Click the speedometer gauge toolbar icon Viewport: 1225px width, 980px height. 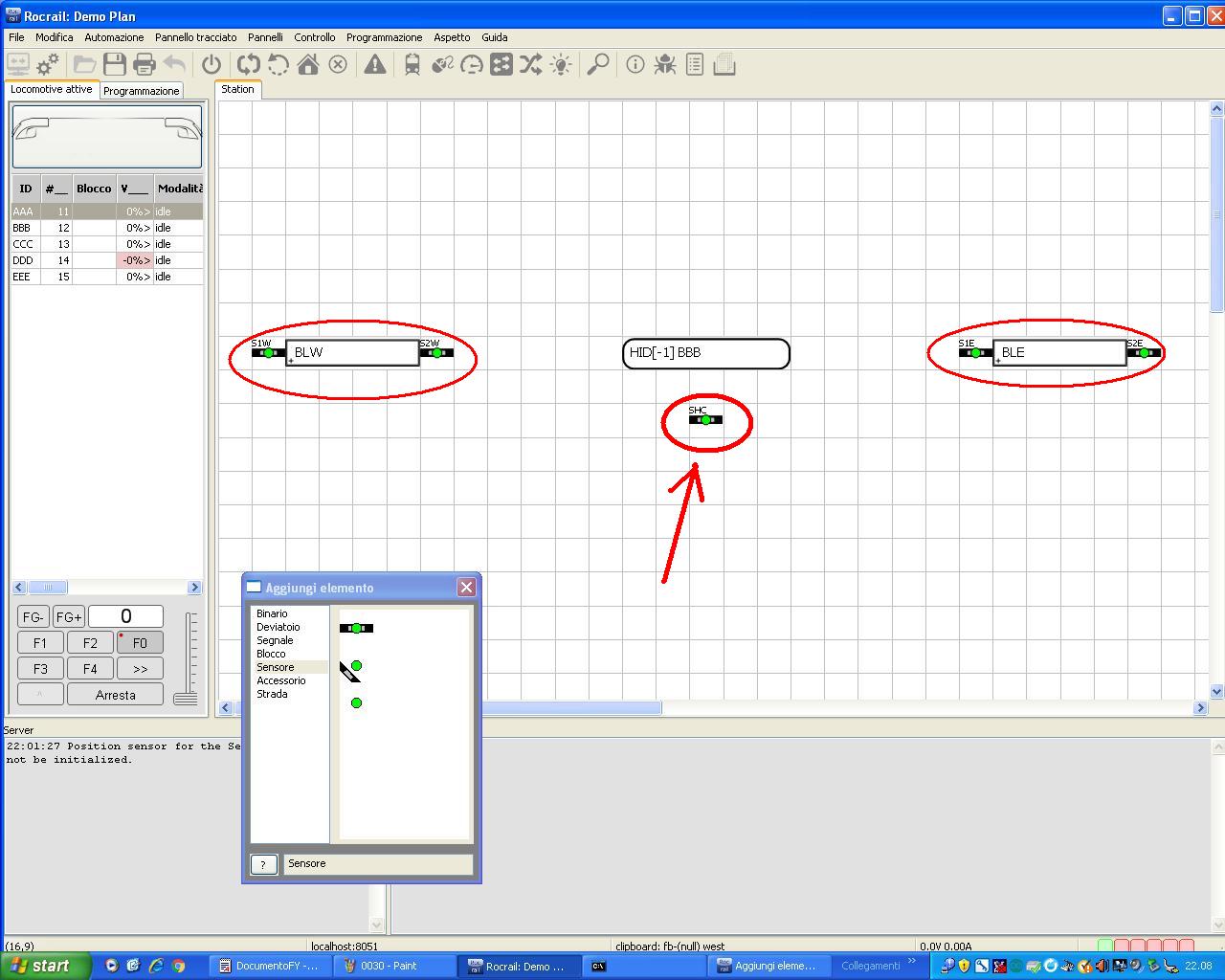coord(472,64)
